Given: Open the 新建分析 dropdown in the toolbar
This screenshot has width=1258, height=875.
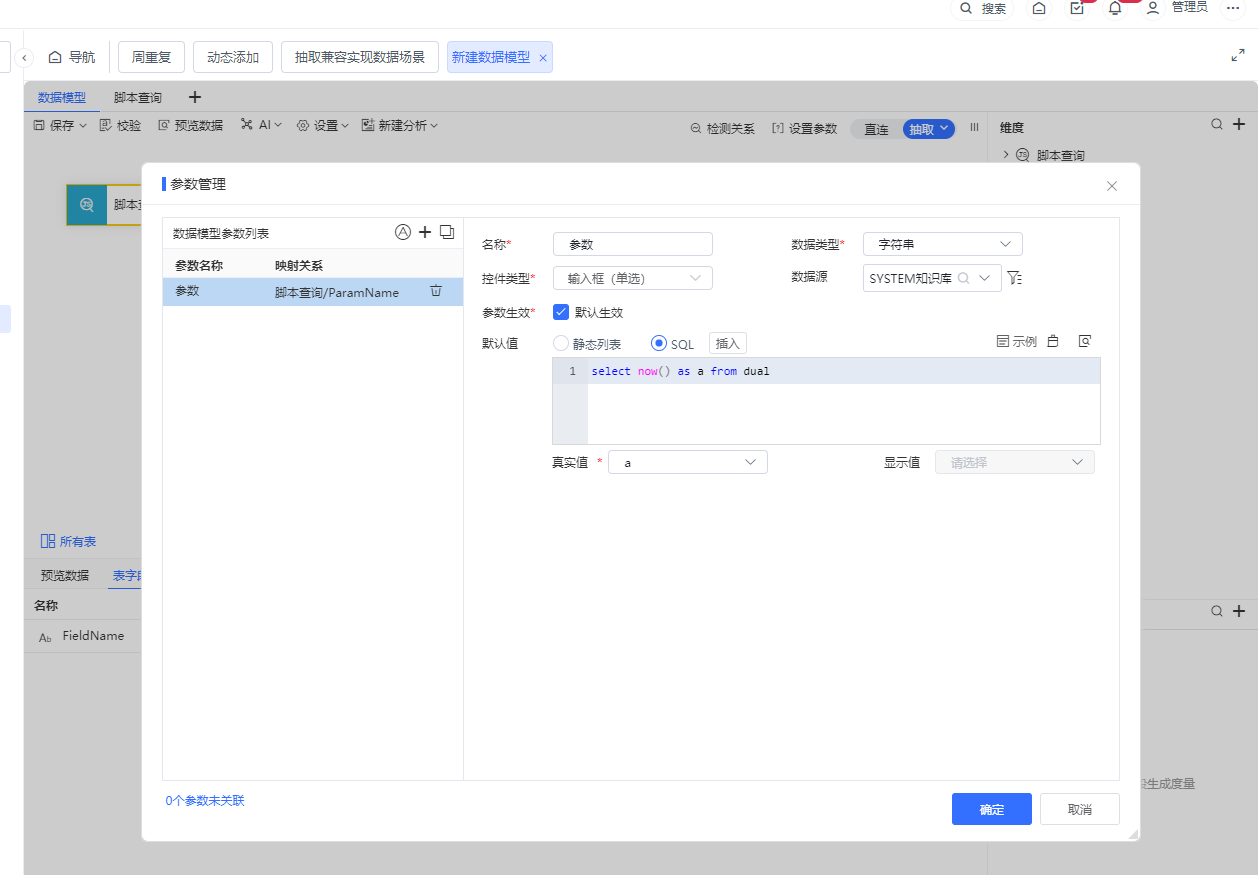Looking at the screenshot, I should pyautogui.click(x=400, y=126).
